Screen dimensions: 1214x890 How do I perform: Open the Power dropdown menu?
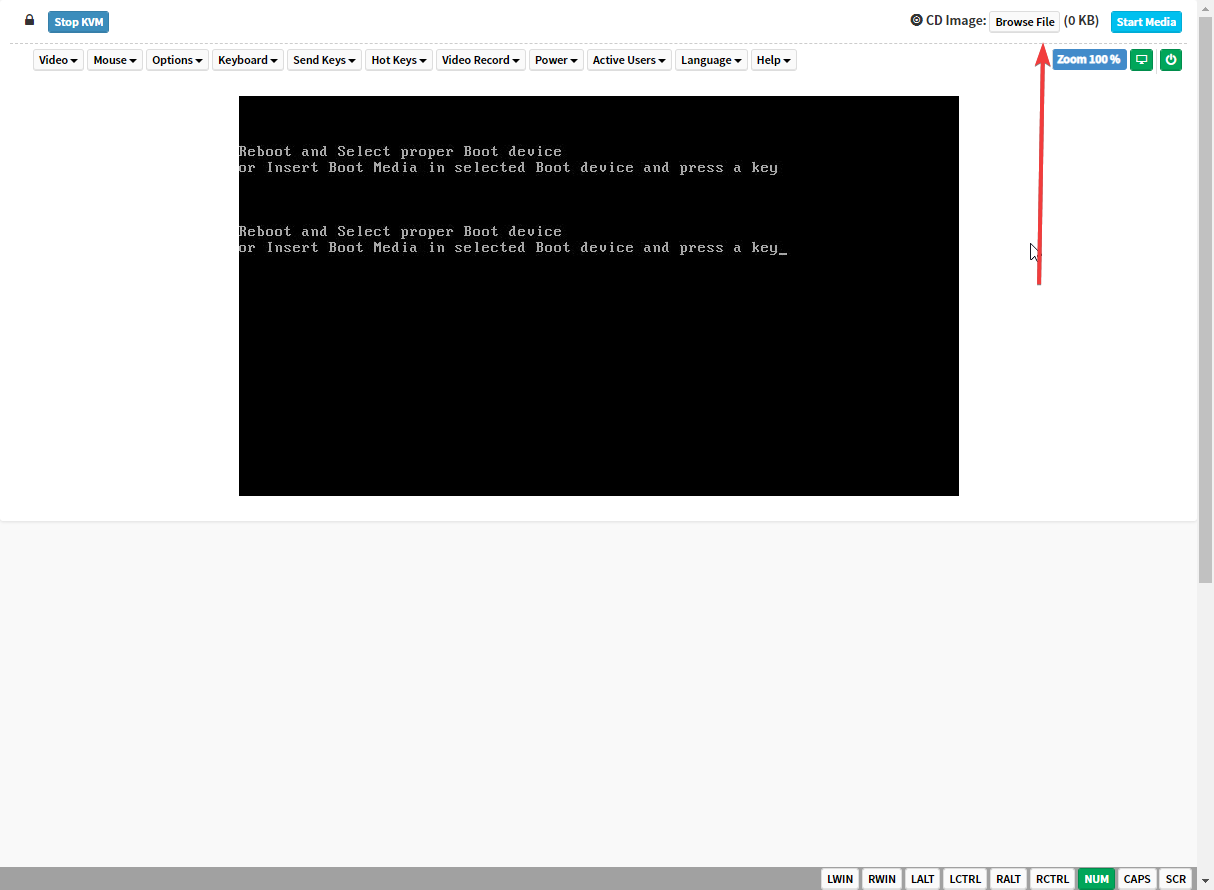pyautogui.click(x=556, y=60)
